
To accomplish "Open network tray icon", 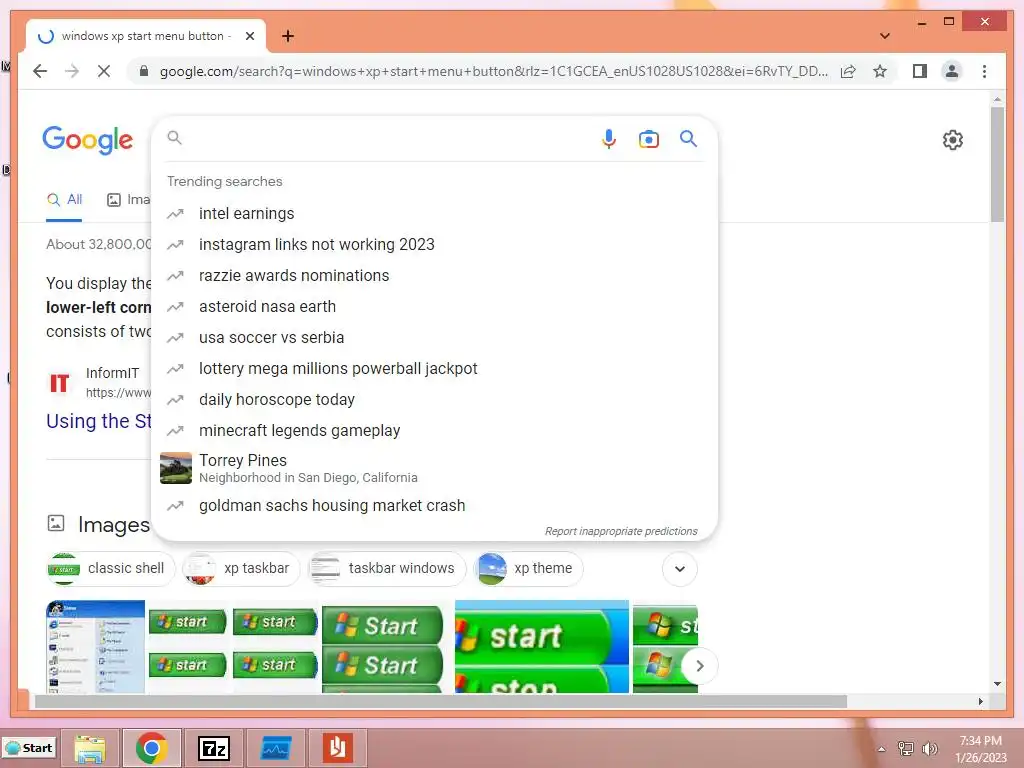I will 905,748.
